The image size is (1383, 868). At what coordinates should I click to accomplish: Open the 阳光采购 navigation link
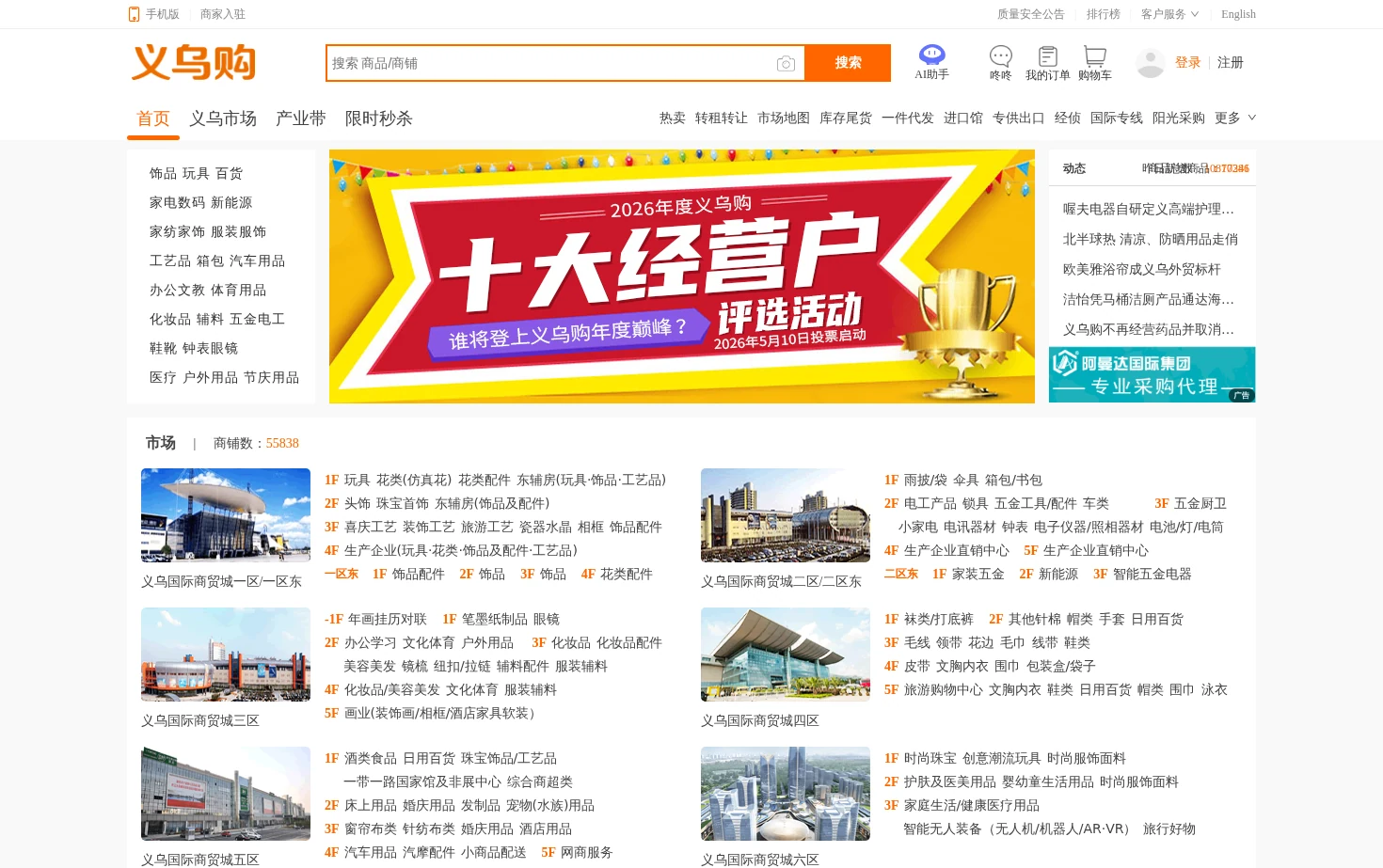[x=1179, y=118]
